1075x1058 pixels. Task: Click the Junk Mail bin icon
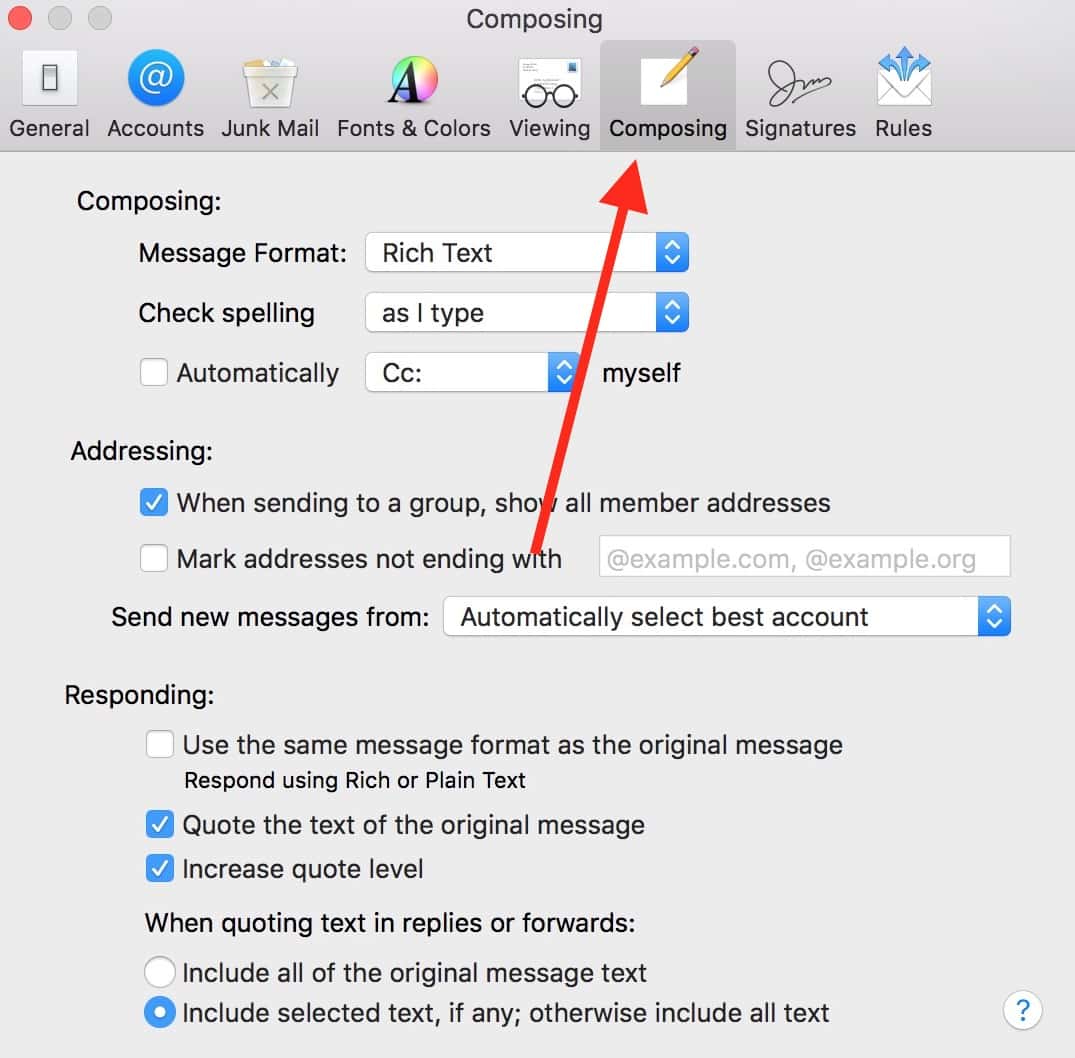coord(270,82)
